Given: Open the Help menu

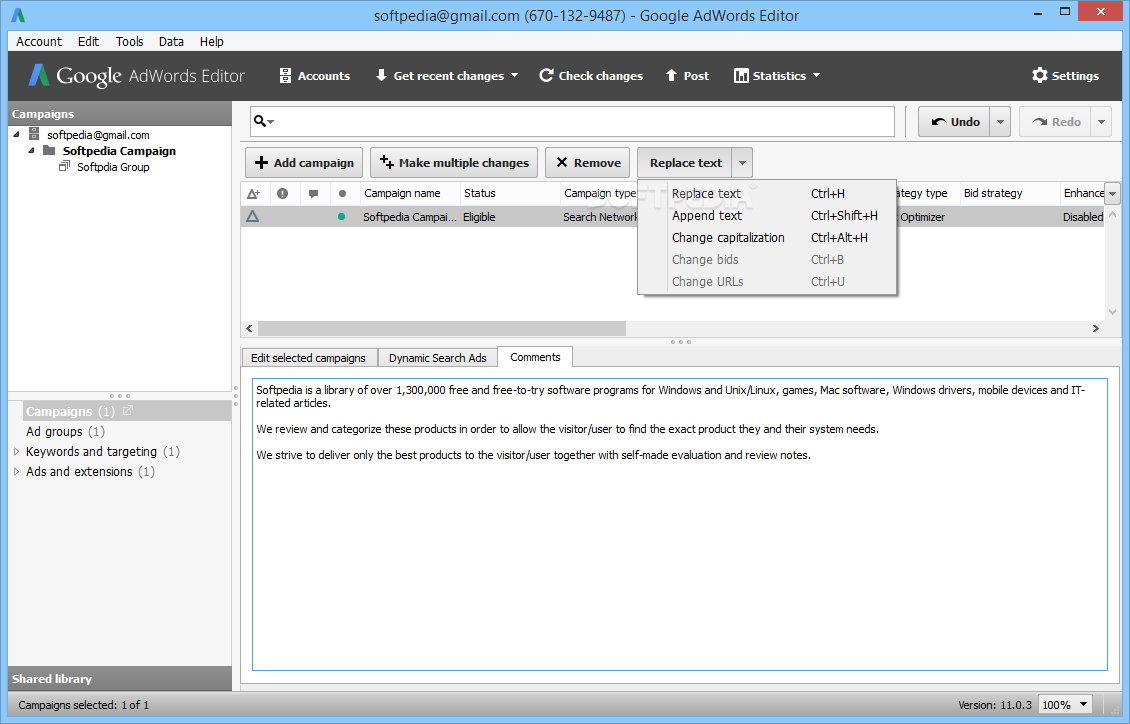Looking at the screenshot, I should click(x=211, y=42).
